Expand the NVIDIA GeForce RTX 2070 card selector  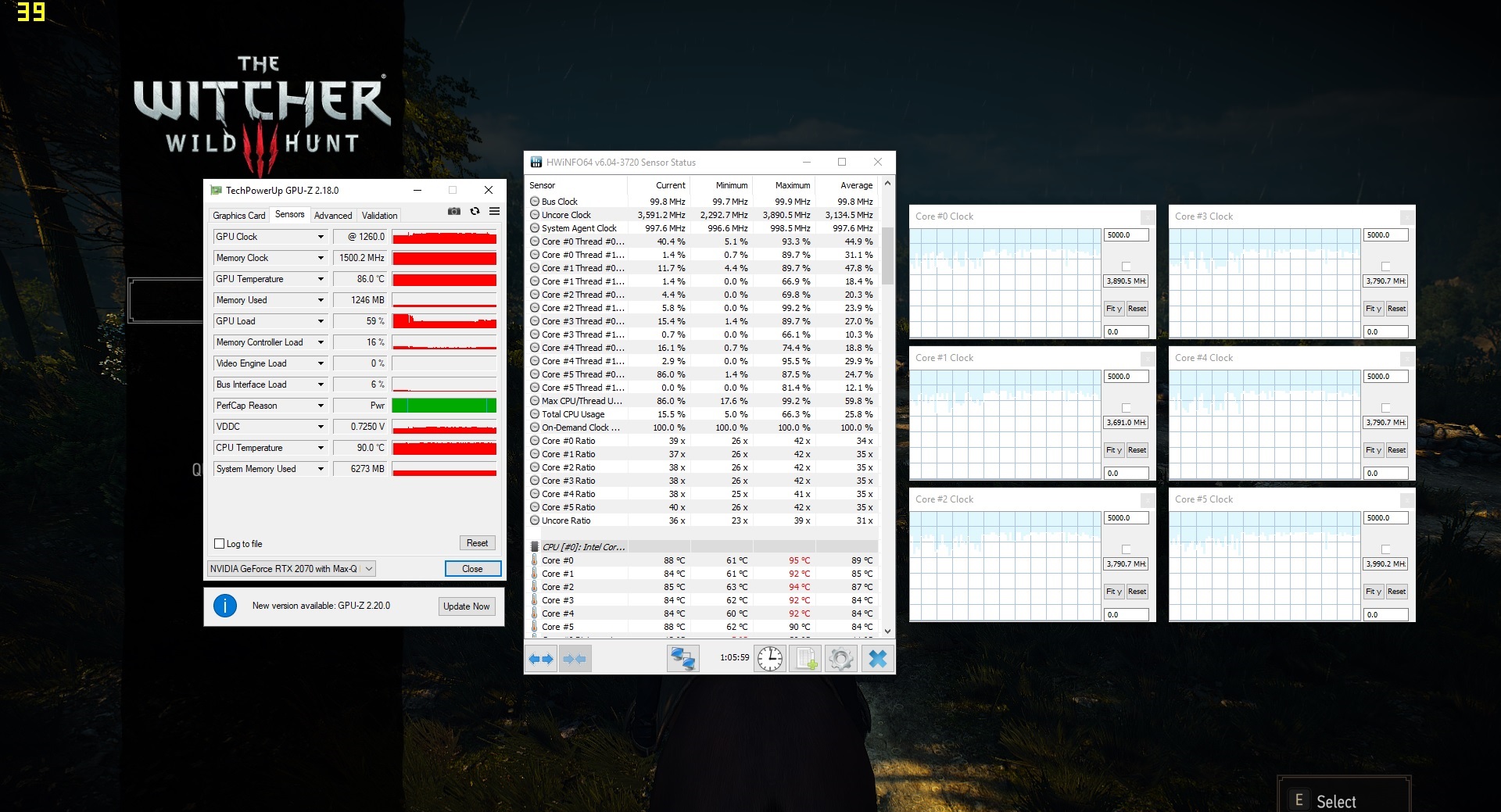(291, 569)
